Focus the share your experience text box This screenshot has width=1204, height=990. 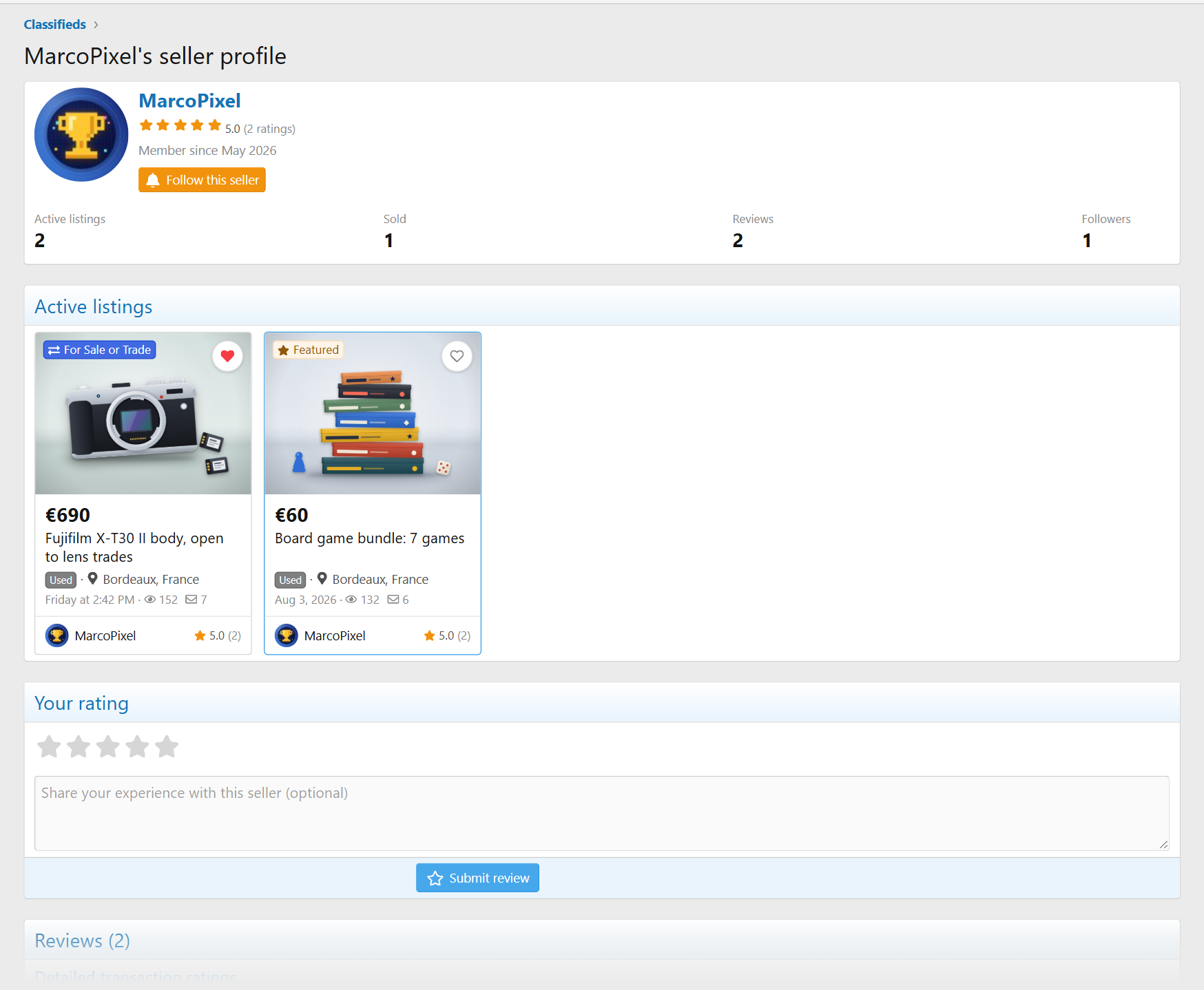[x=602, y=813]
